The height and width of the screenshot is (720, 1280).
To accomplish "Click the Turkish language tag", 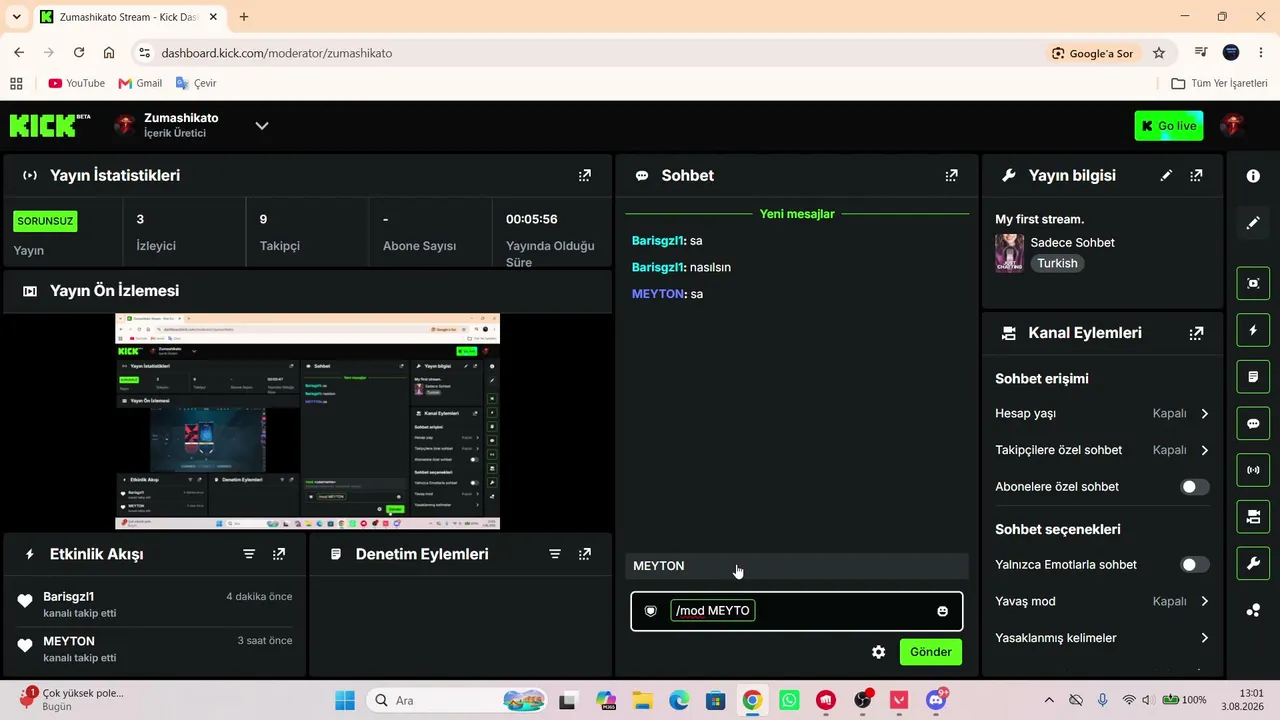I will pyautogui.click(x=1057, y=263).
